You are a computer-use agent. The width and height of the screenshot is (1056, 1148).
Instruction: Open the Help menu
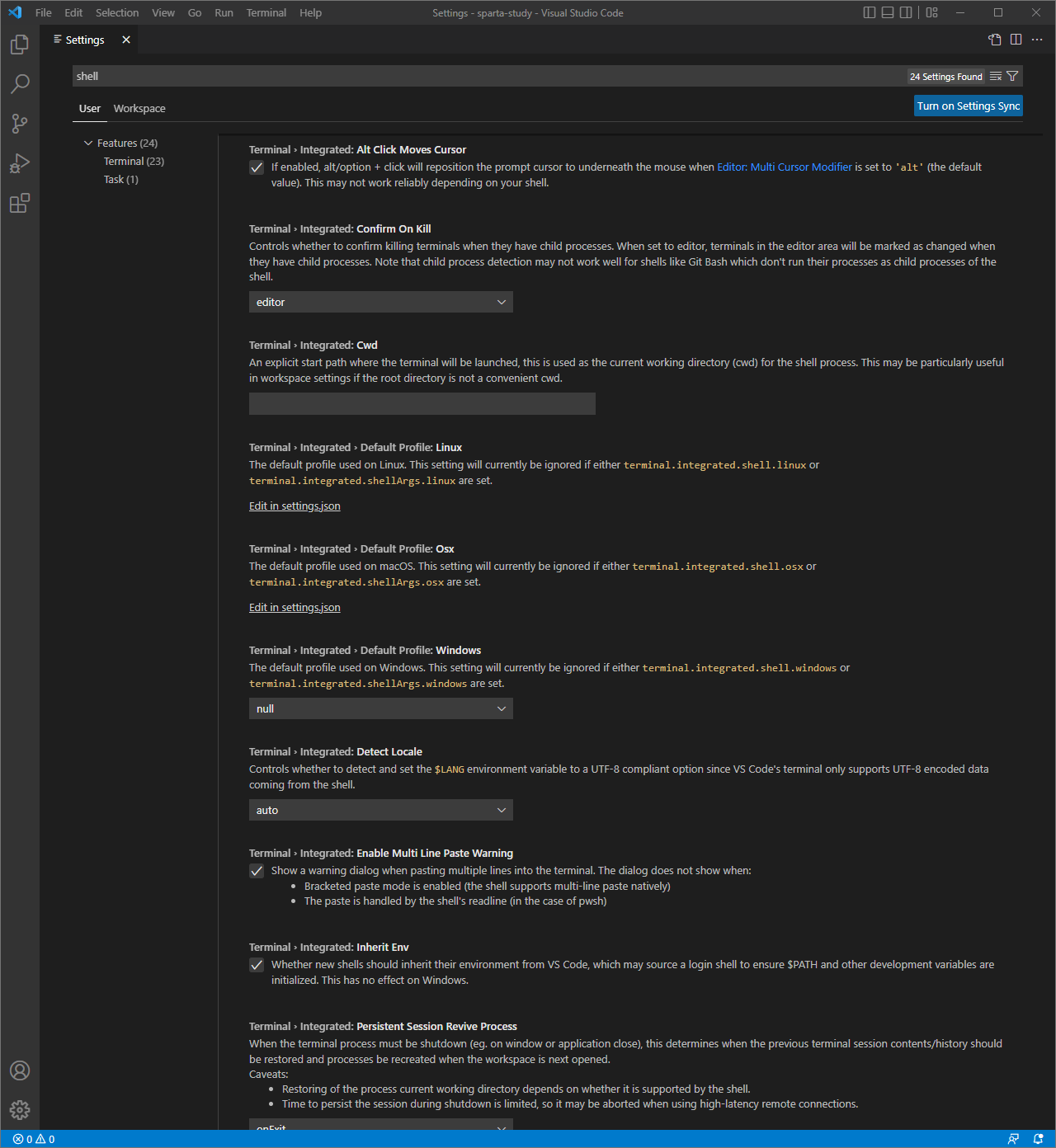click(x=311, y=12)
